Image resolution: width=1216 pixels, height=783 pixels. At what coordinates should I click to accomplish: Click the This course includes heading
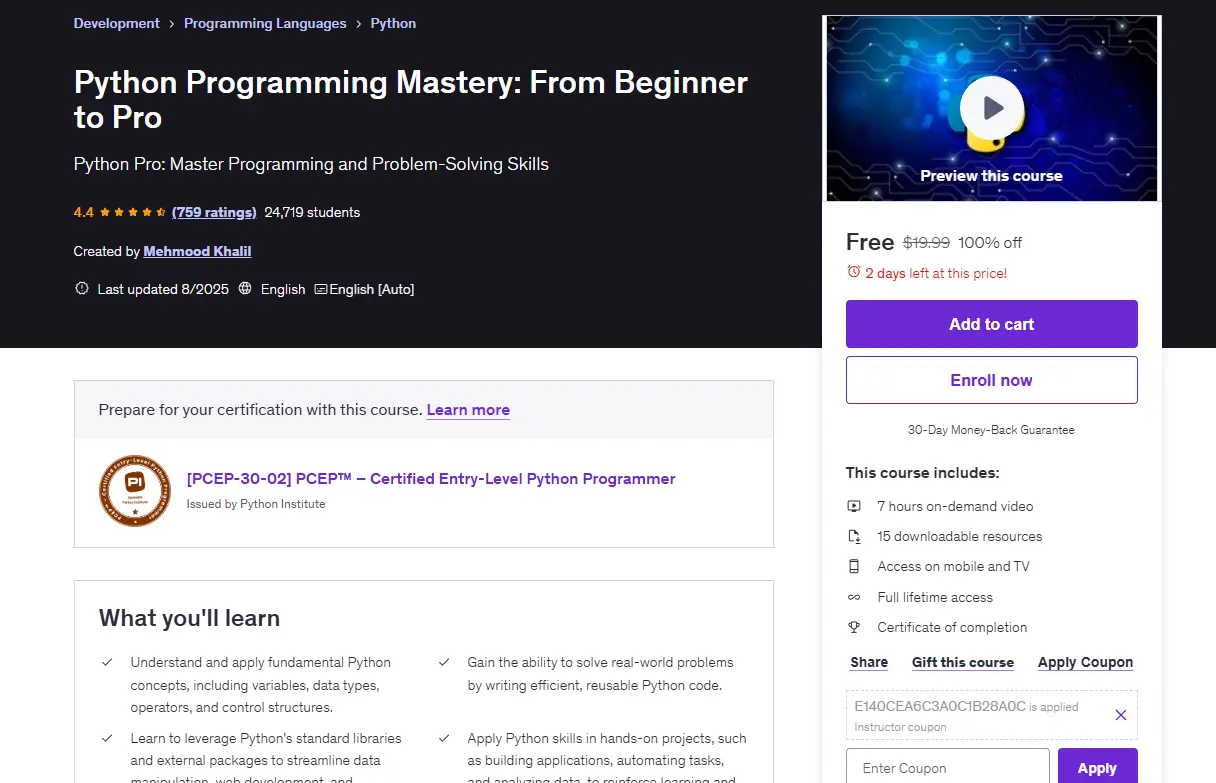click(x=922, y=472)
